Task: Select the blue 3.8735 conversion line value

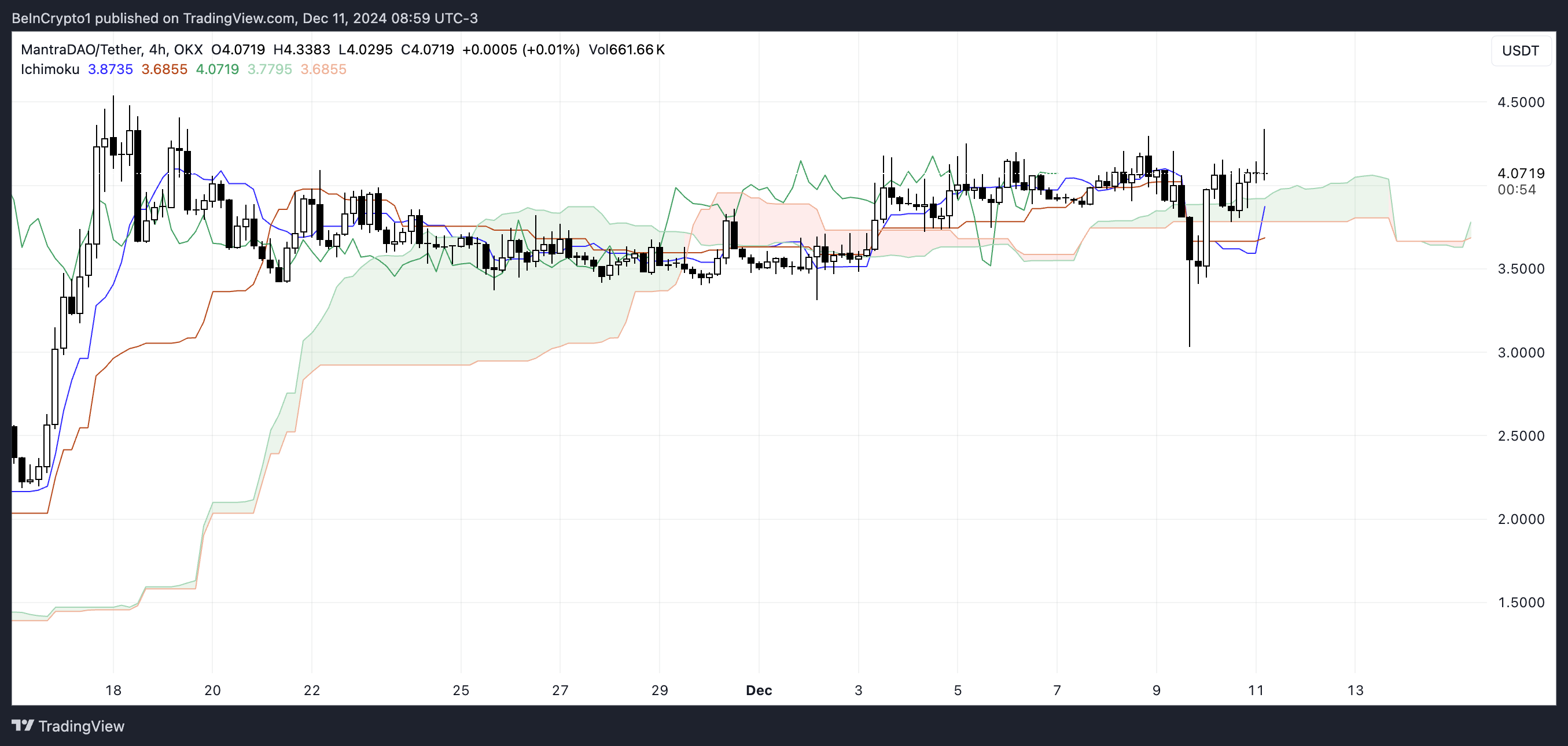Action: point(110,69)
